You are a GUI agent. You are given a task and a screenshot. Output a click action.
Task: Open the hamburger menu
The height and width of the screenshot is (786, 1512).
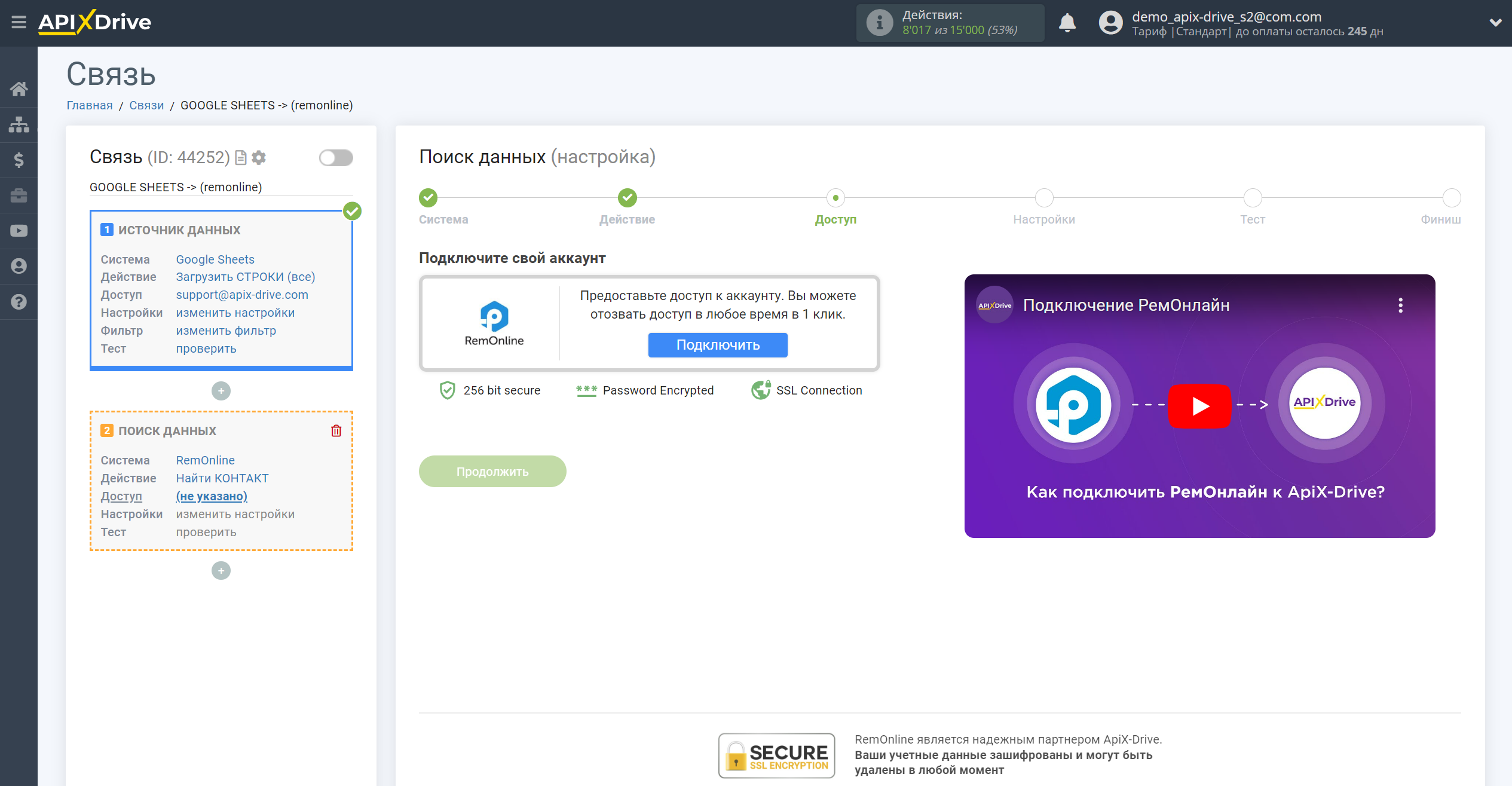(19, 22)
